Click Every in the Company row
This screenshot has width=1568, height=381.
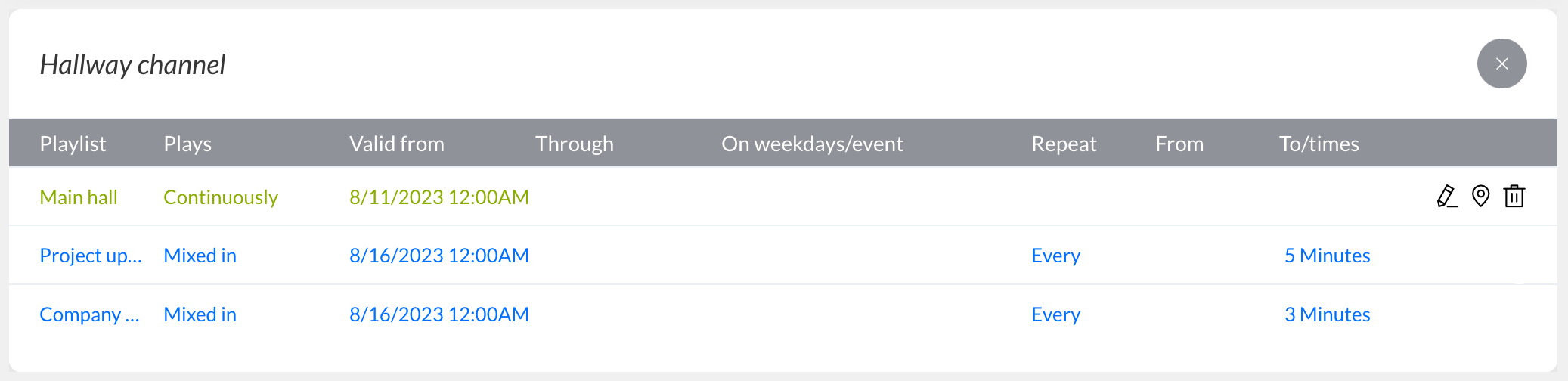pos(1056,315)
